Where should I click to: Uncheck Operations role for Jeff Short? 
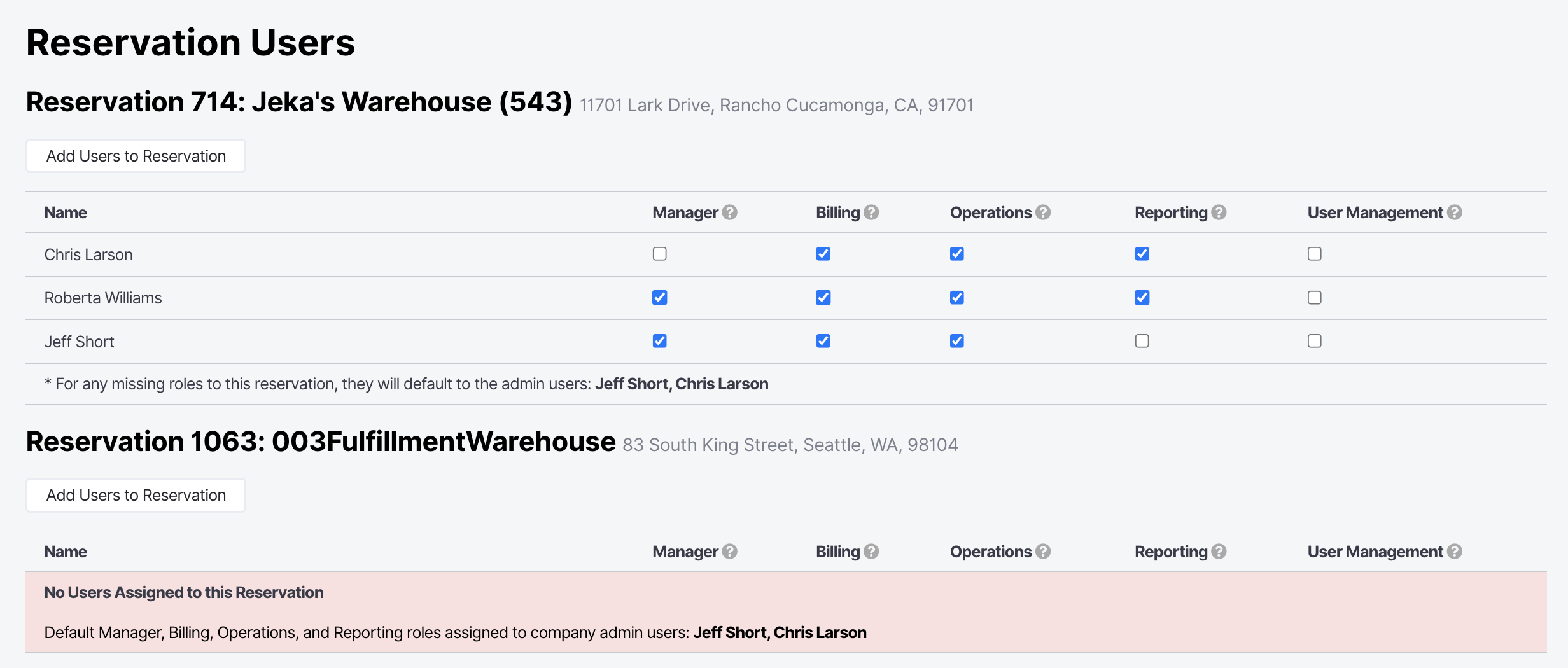pos(957,341)
